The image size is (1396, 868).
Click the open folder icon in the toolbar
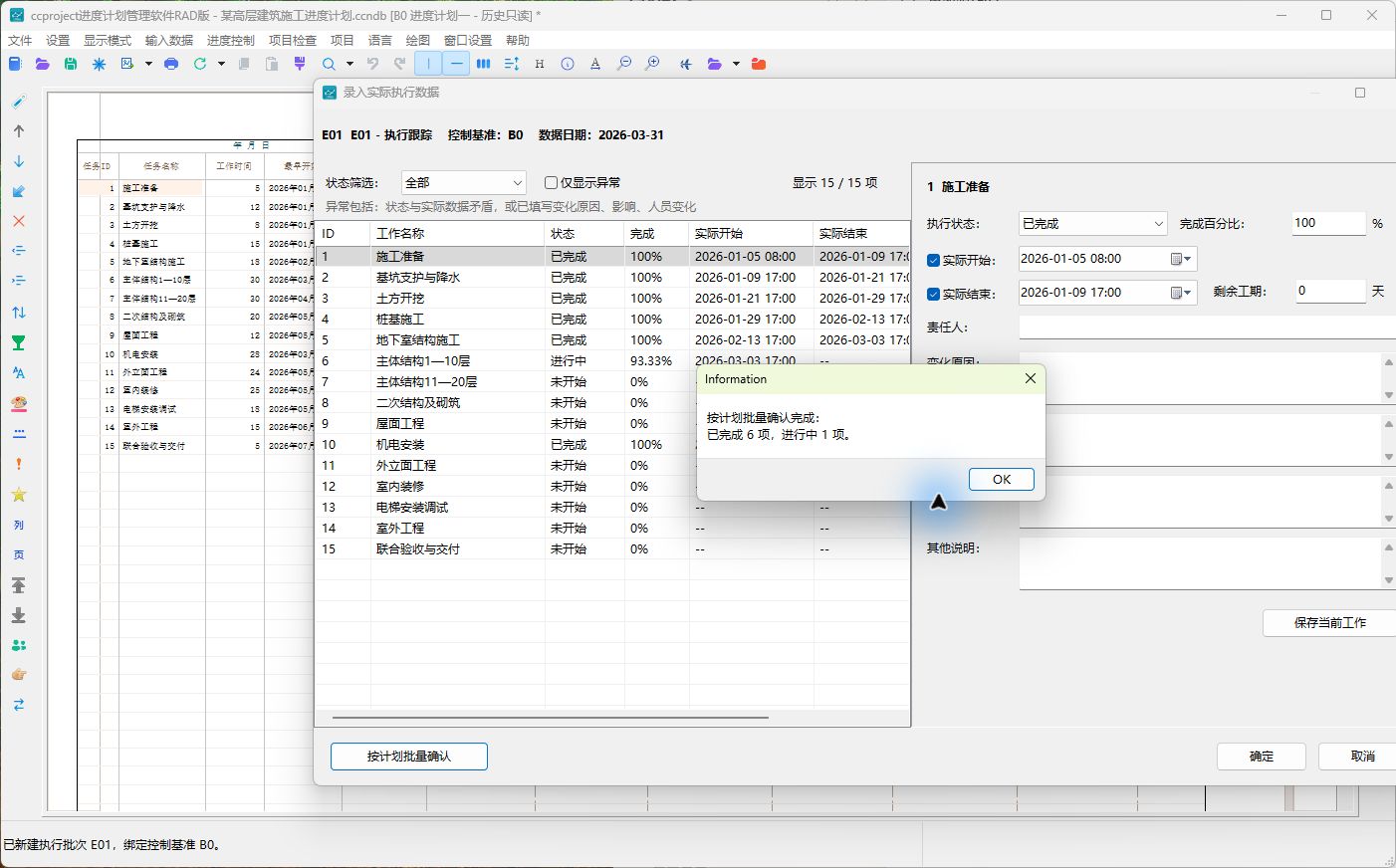pyautogui.click(x=42, y=64)
